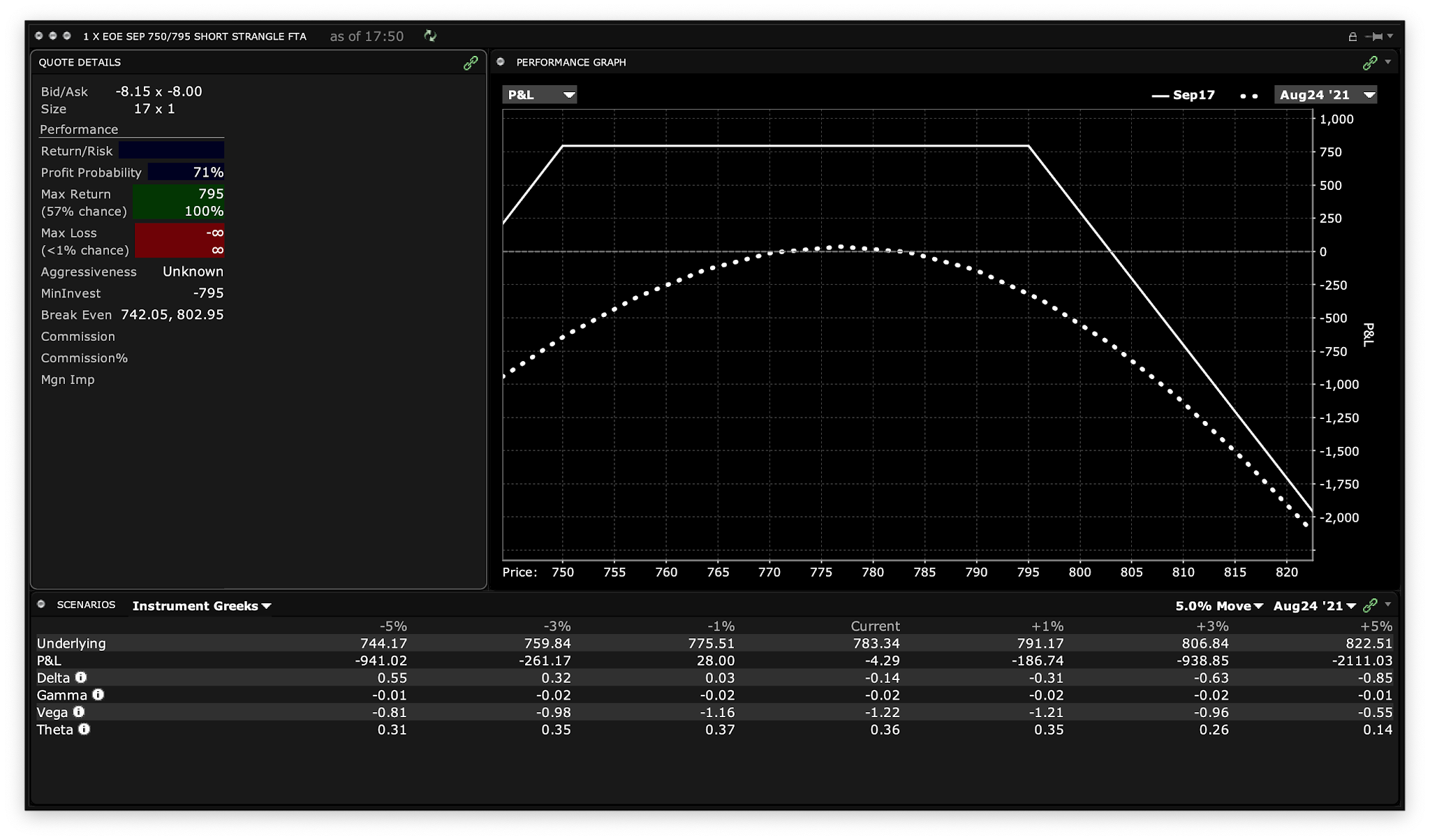1430x840 pixels.
Task: Toggle the Performance Graph panel collapse dot
Action: pos(501,62)
